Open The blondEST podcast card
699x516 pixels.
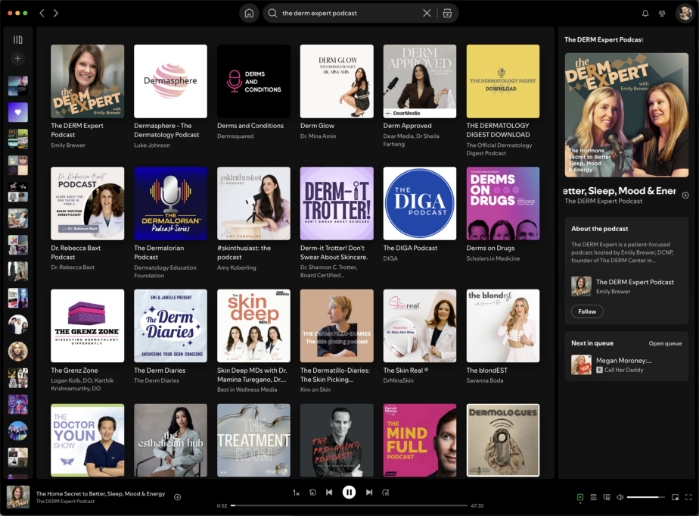coord(503,337)
